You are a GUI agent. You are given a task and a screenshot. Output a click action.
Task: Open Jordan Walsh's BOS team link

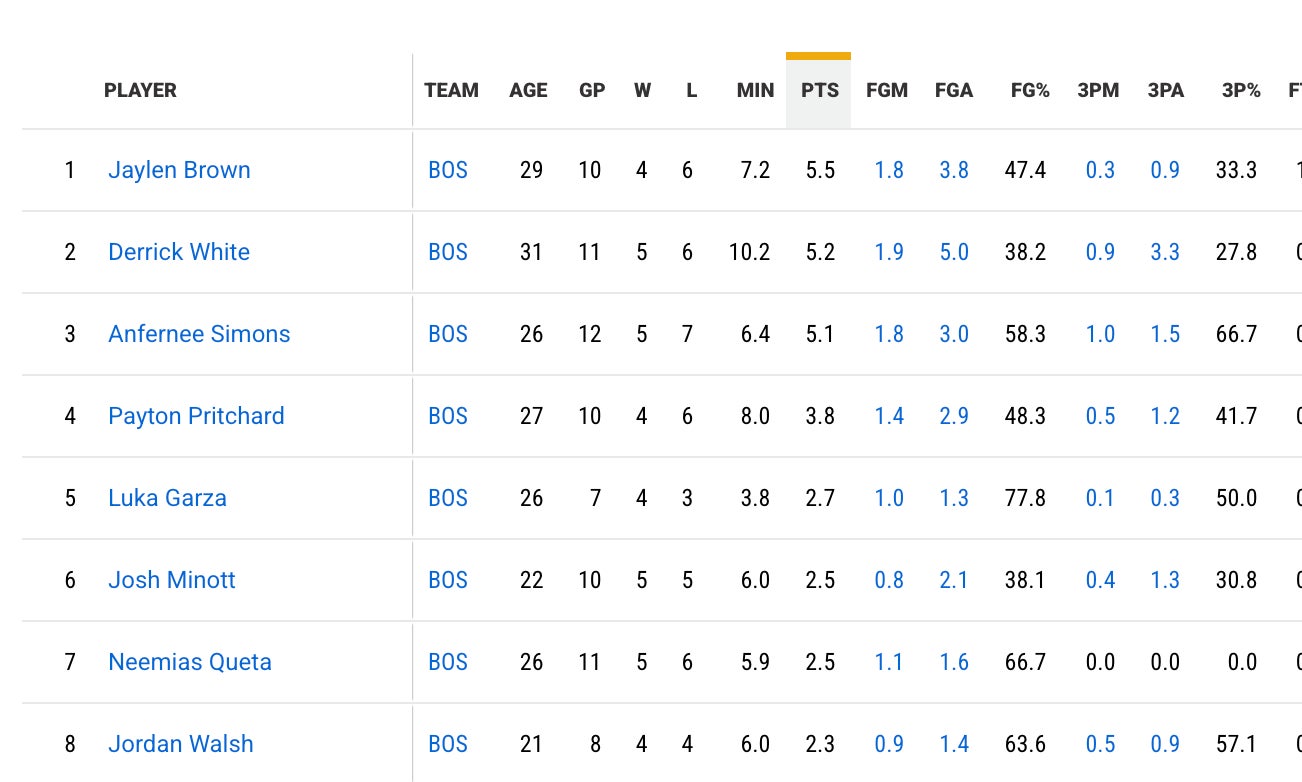pos(448,744)
